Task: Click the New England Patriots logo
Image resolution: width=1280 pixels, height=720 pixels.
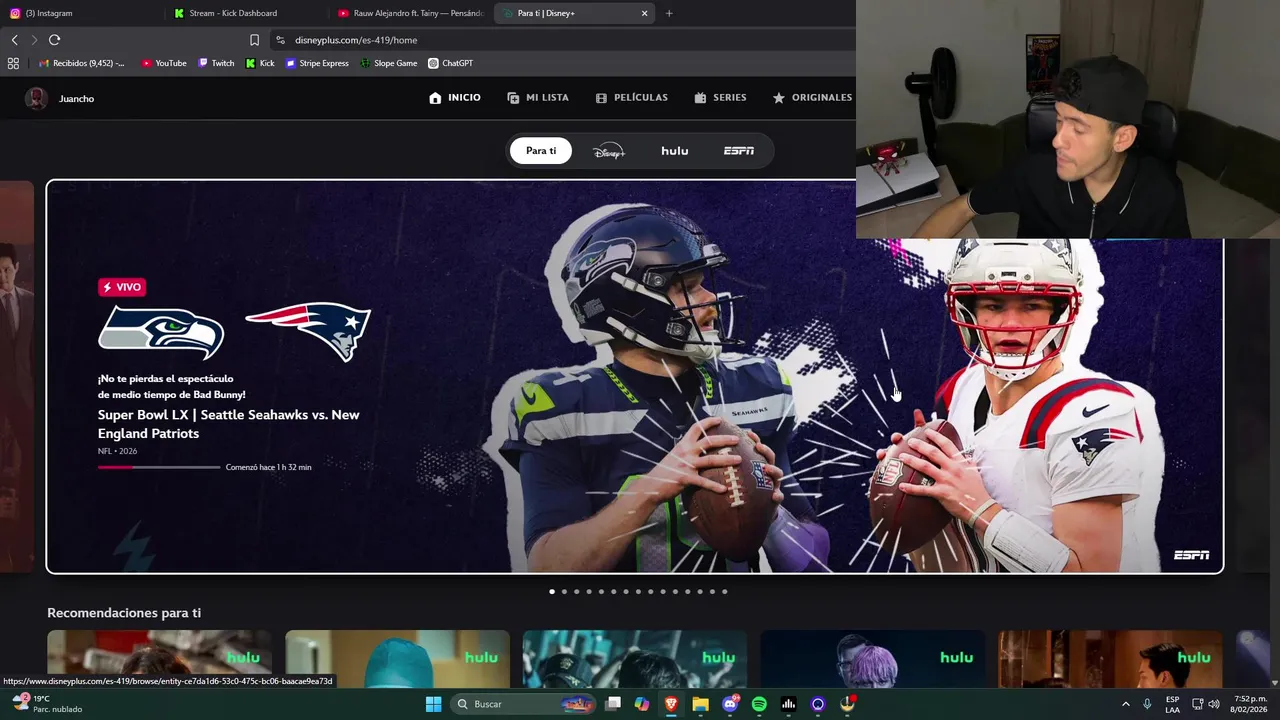Action: tap(308, 331)
